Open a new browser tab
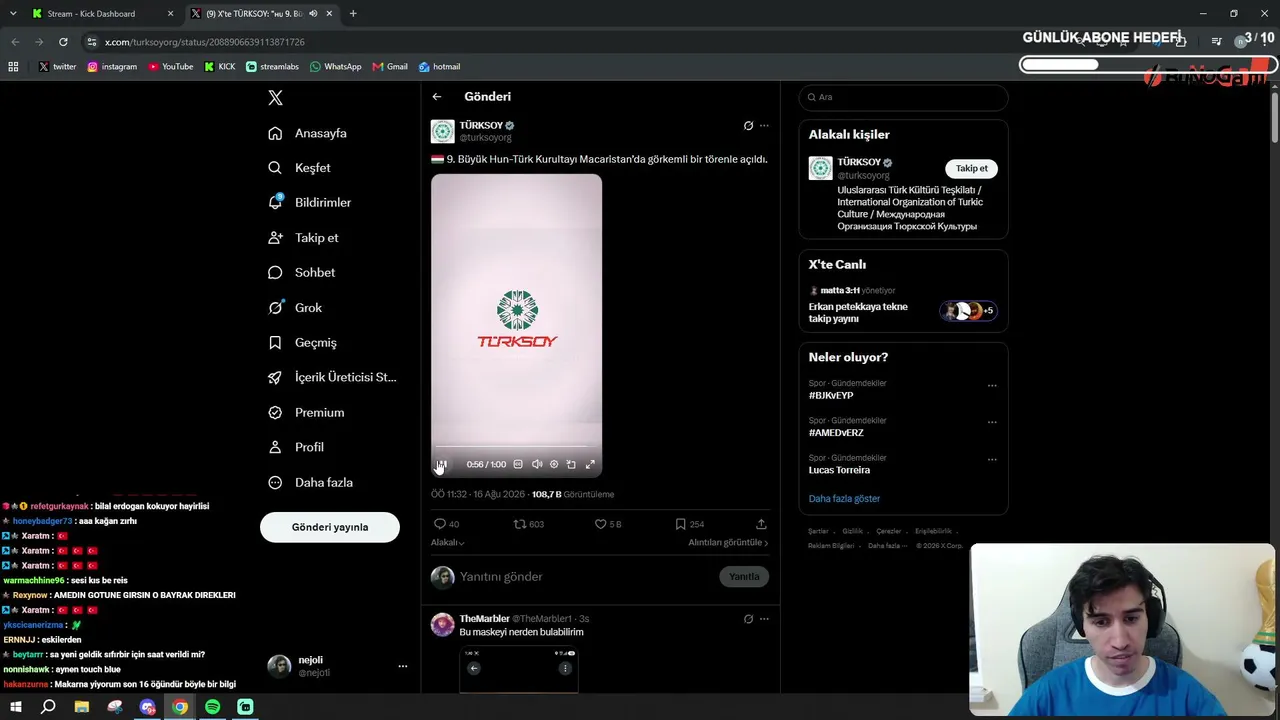 point(353,14)
